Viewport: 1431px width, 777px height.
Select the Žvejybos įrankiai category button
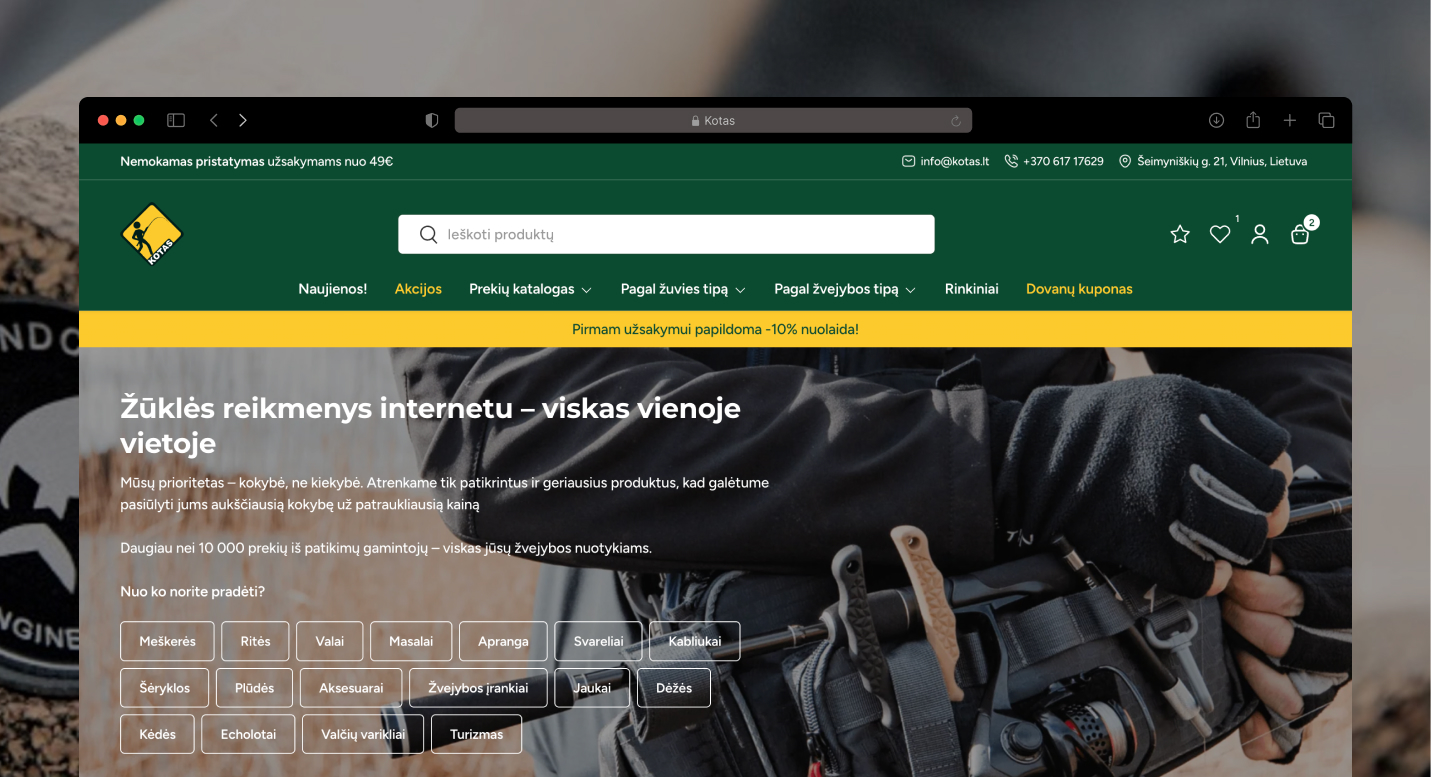tap(478, 688)
